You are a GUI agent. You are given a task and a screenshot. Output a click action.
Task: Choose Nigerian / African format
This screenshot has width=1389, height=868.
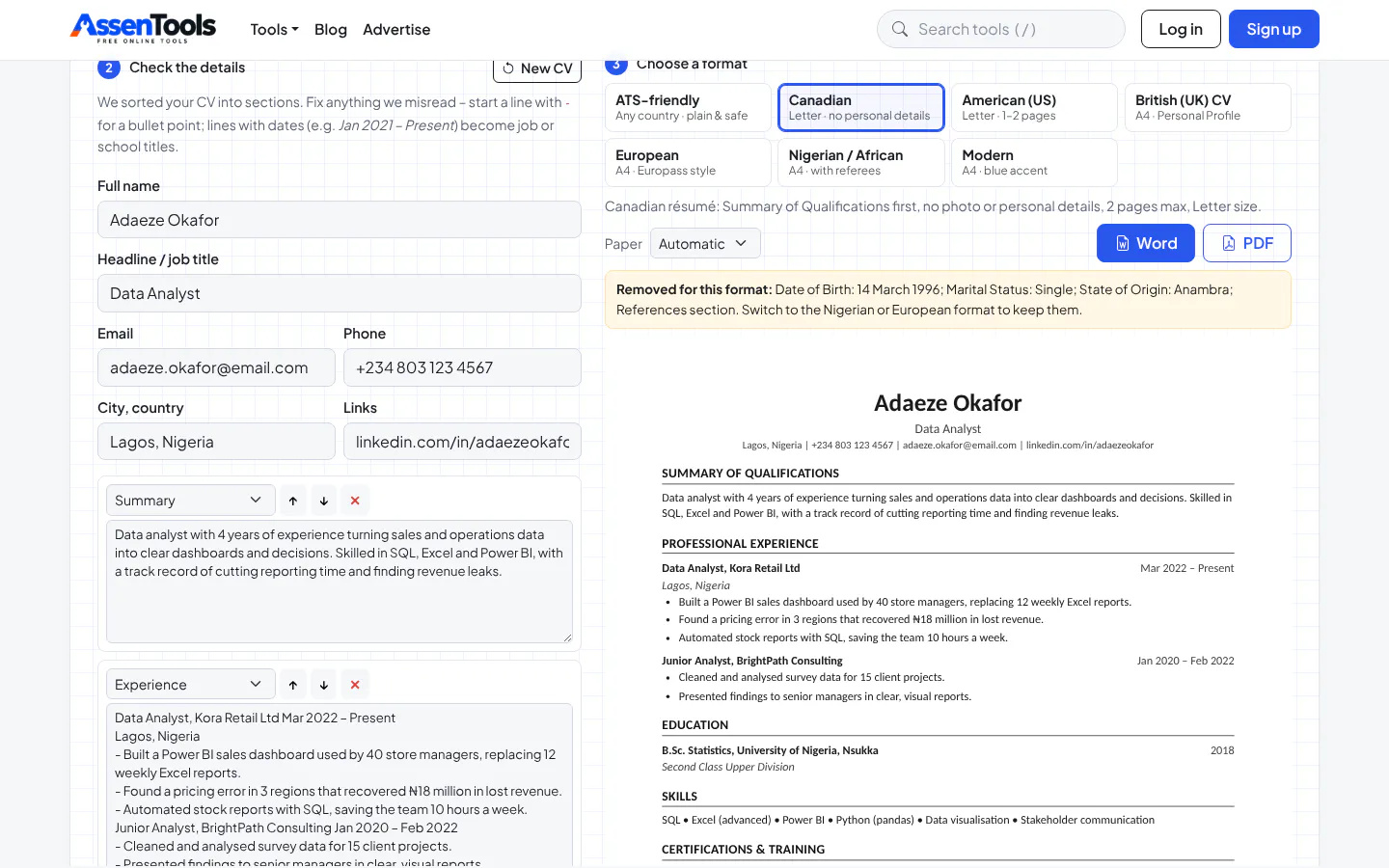click(860, 162)
